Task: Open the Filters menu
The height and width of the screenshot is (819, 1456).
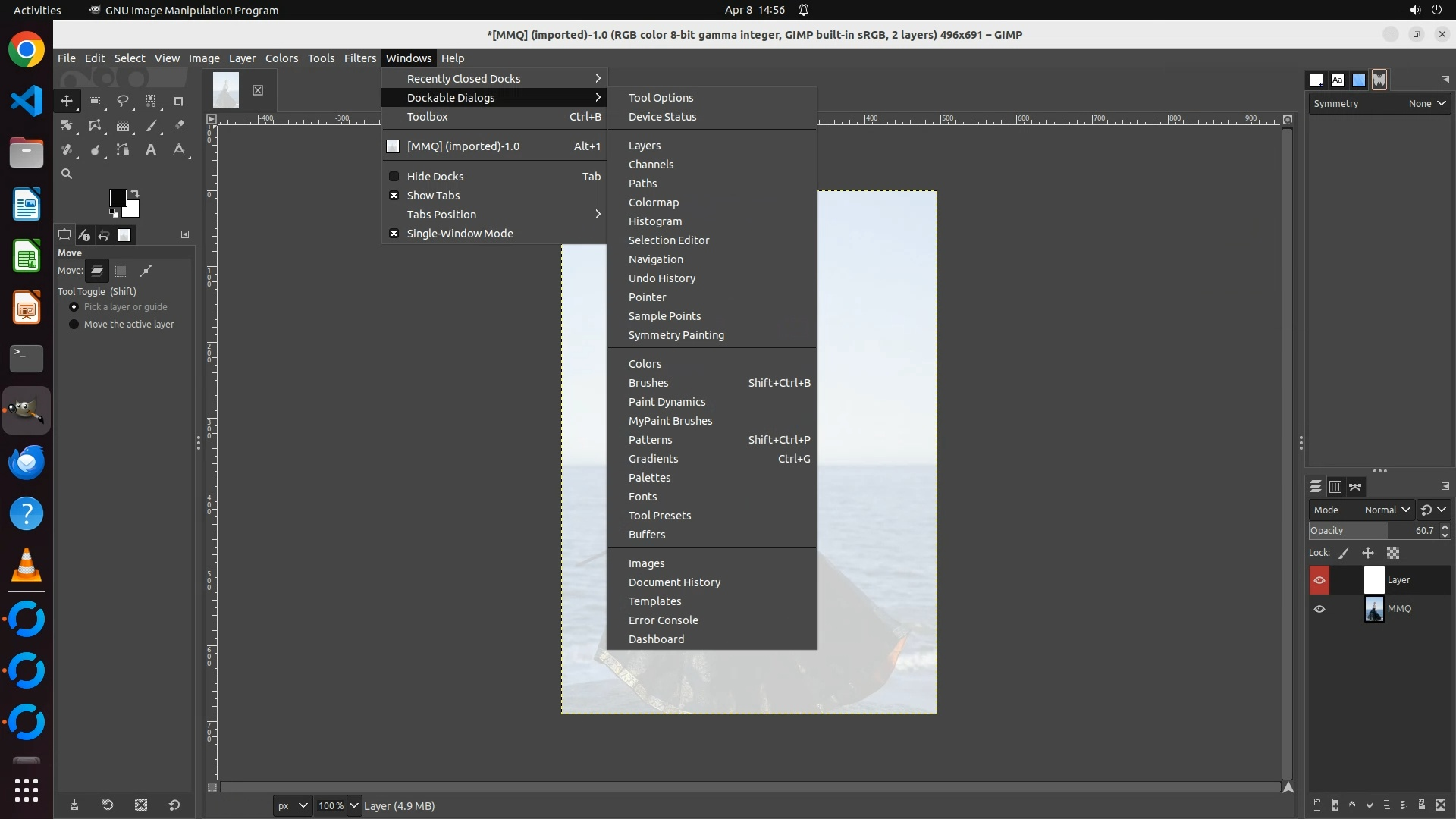Action: pos(359,58)
